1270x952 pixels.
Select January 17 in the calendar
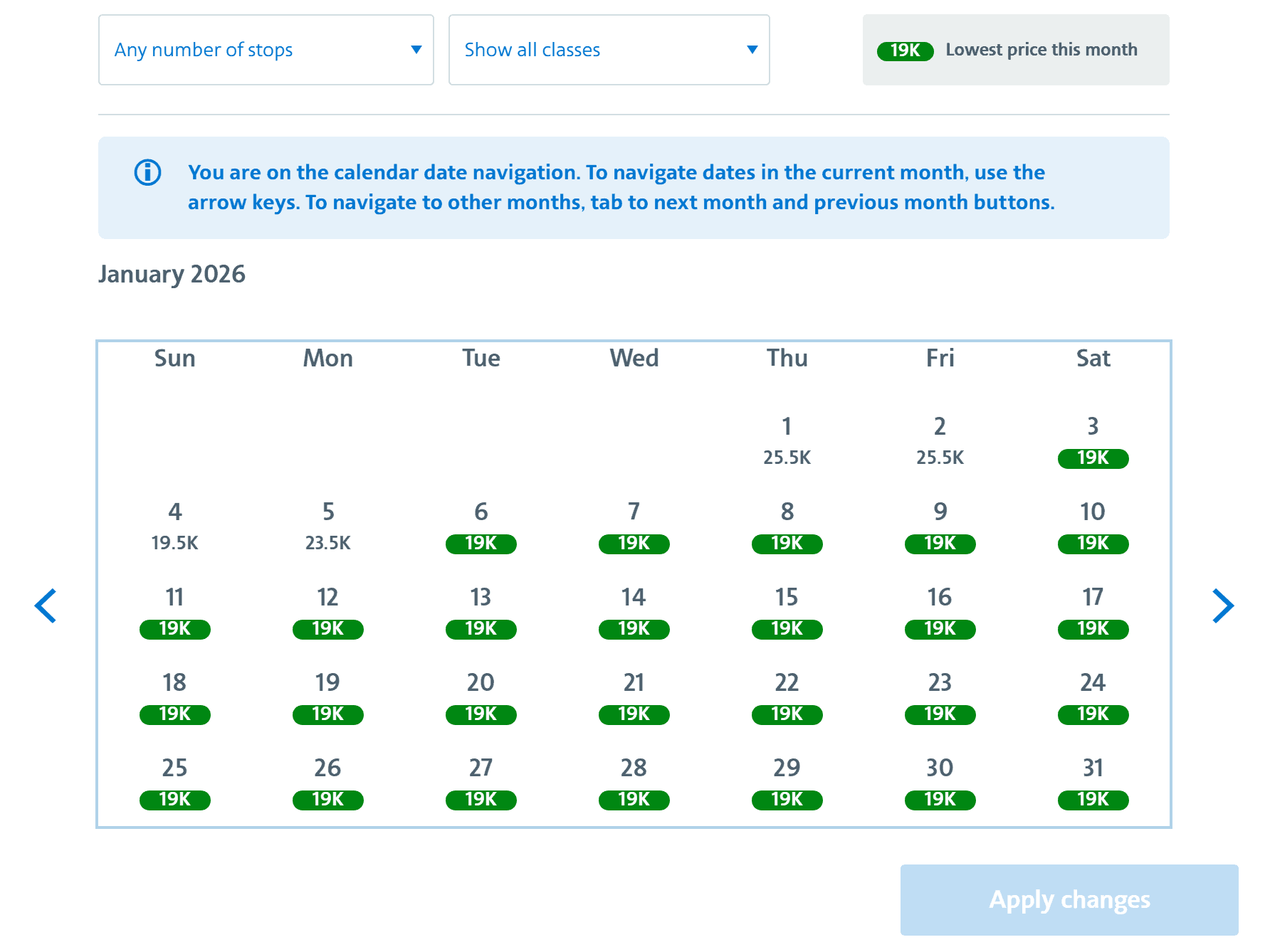[1093, 612]
